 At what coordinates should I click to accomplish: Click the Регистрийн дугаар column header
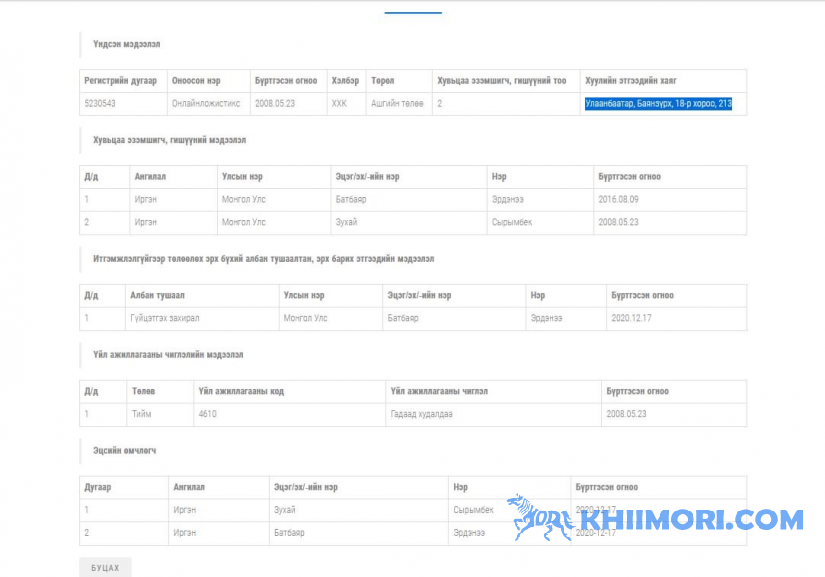(x=120, y=80)
